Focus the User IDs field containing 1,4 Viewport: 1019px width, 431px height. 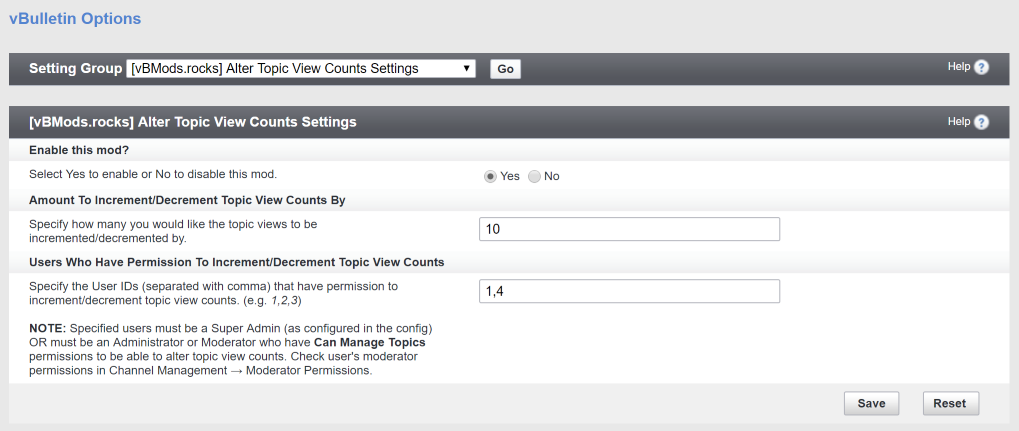point(629,291)
